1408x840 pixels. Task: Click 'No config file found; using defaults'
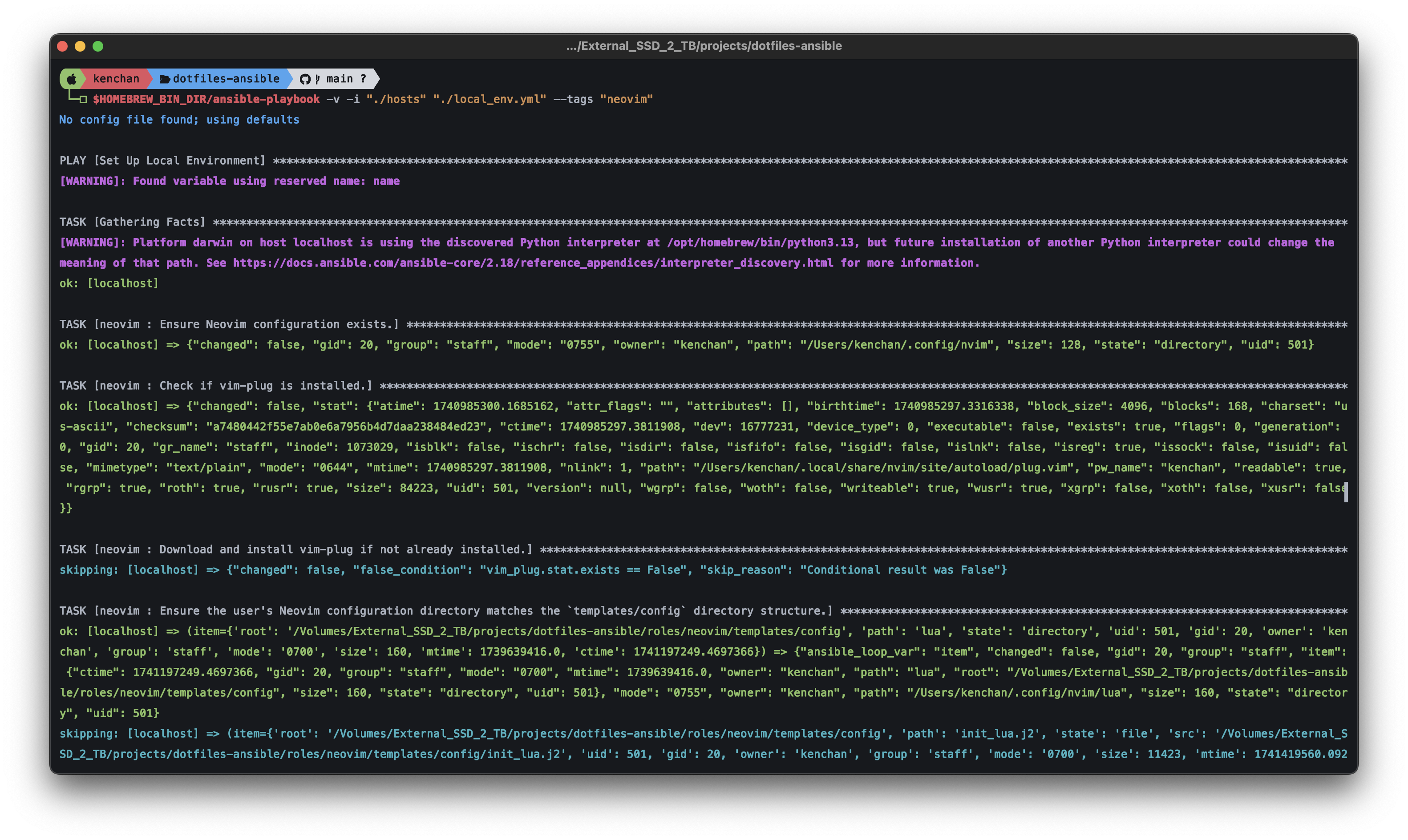coord(179,119)
